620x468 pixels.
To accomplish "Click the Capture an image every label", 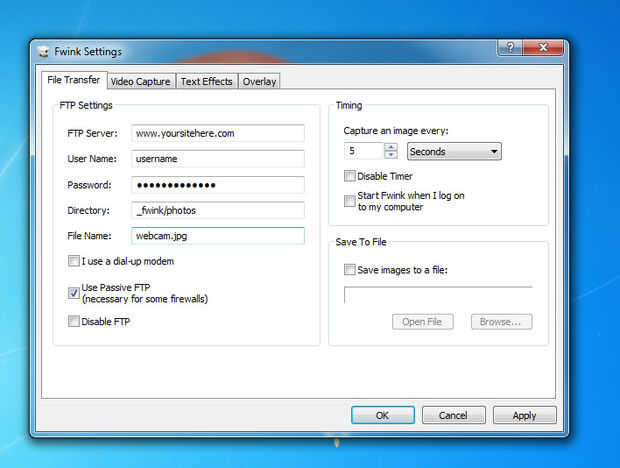I will tap(396, 131).
